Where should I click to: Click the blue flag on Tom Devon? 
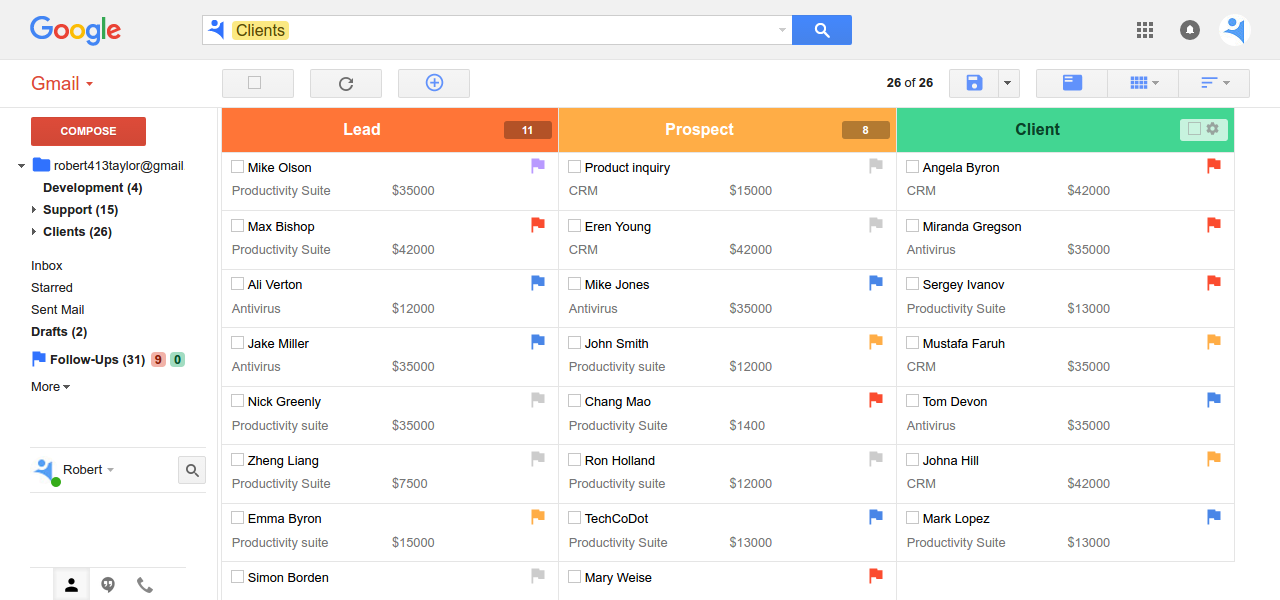pos(1214,400)
